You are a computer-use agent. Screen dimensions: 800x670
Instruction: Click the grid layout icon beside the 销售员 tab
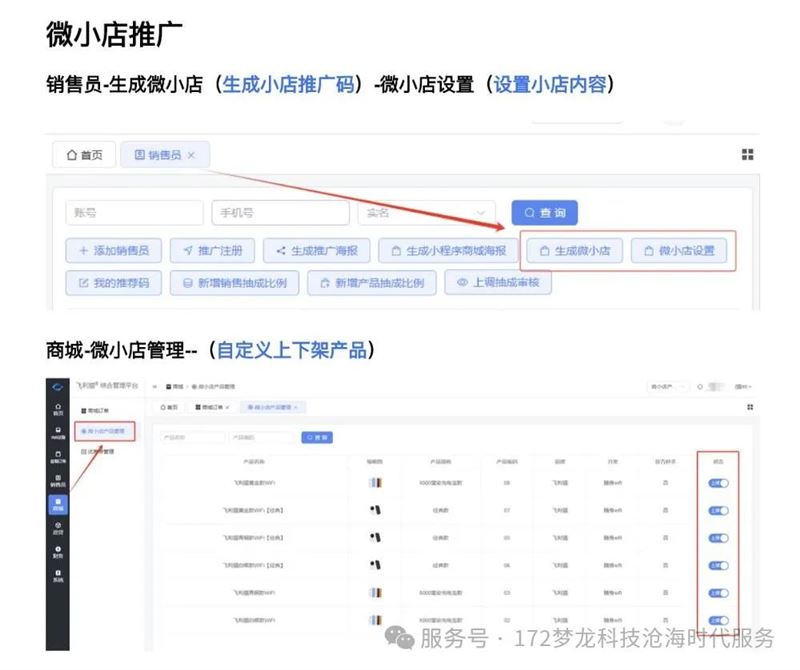click(747, 154)
